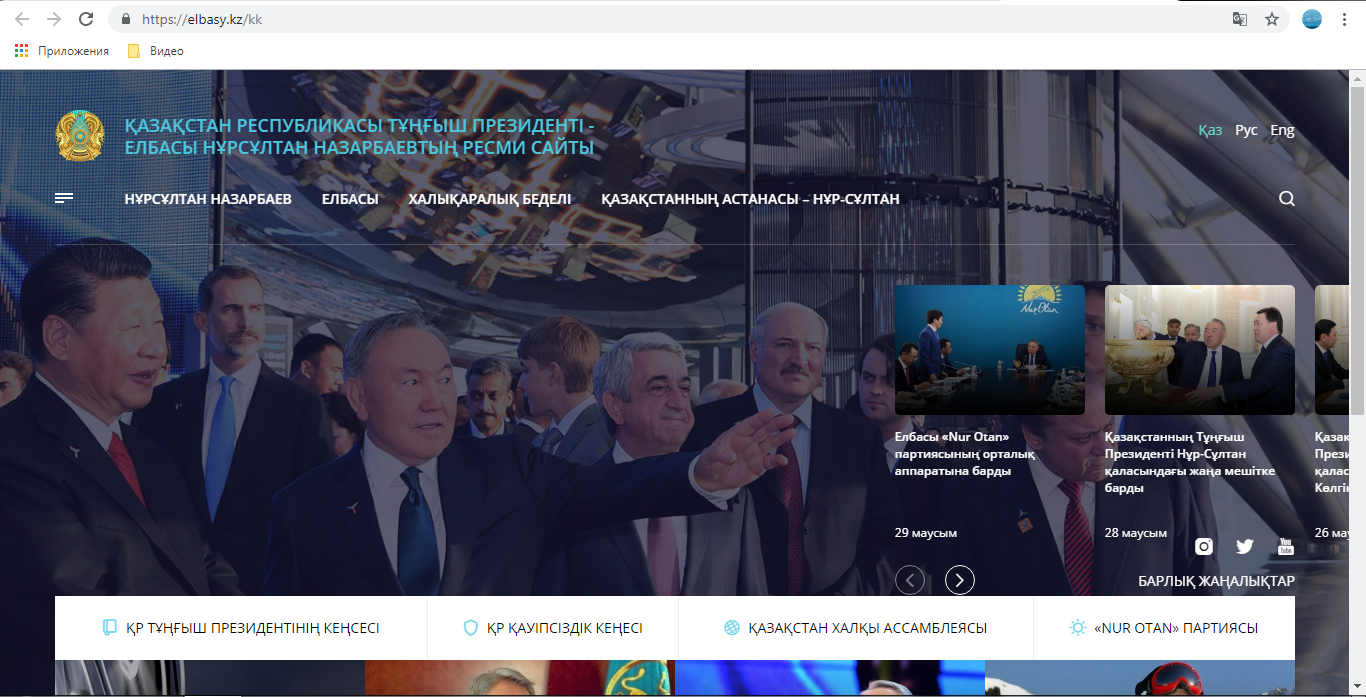This screenshot has height=697, width=1366.
Task: Click the search magnifier icon
Action: tap(1287, 198)
